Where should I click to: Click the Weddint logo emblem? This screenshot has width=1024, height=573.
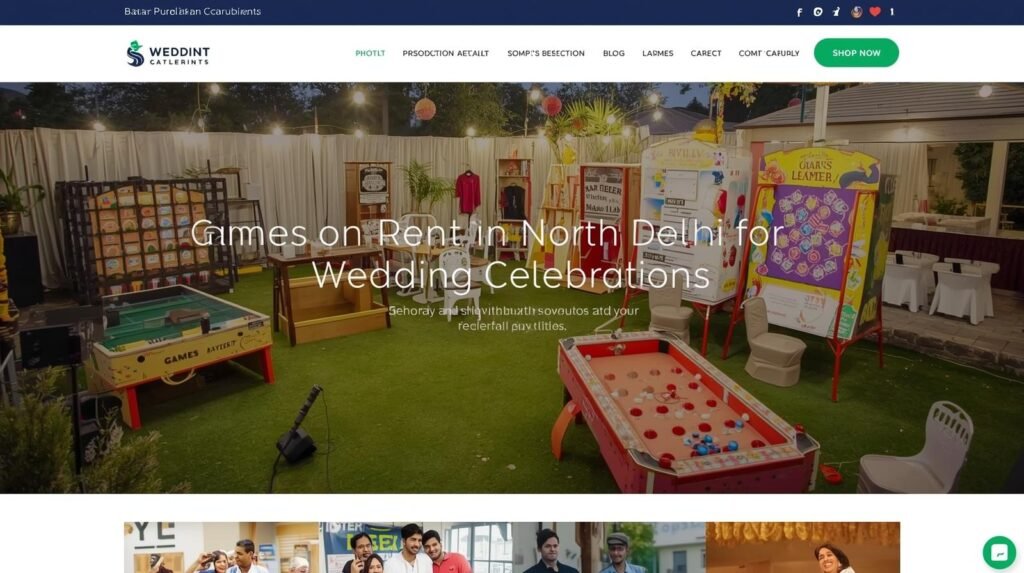(x=135, y=54)
